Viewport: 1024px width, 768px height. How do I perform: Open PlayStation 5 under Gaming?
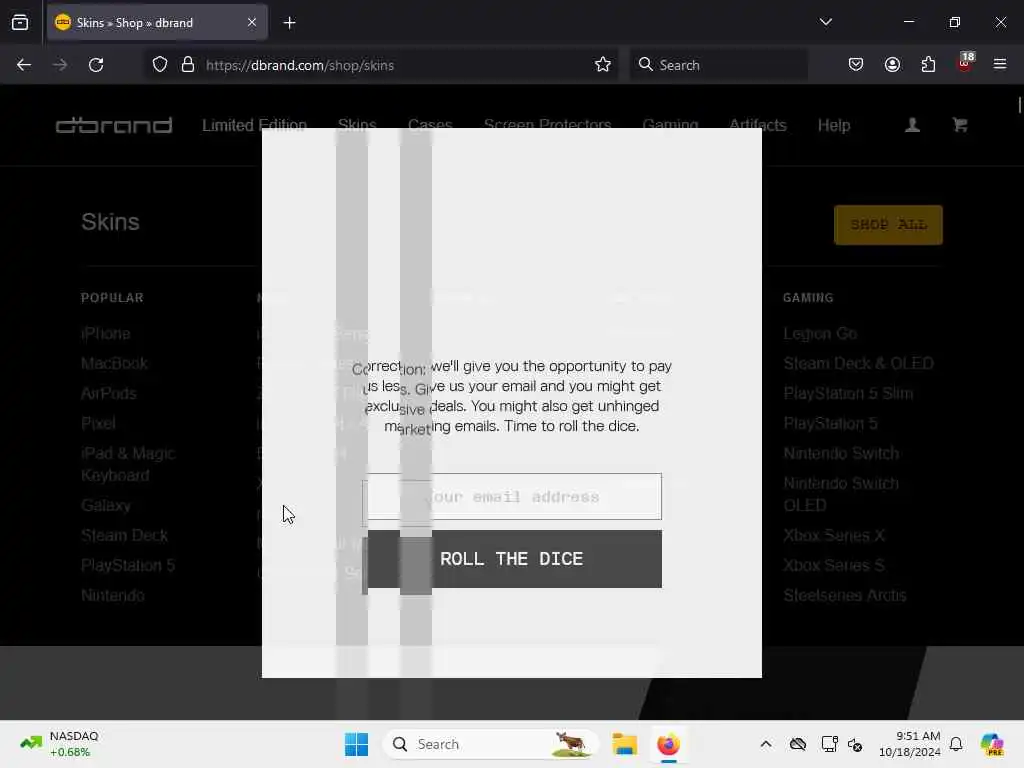tap(830, 424)
